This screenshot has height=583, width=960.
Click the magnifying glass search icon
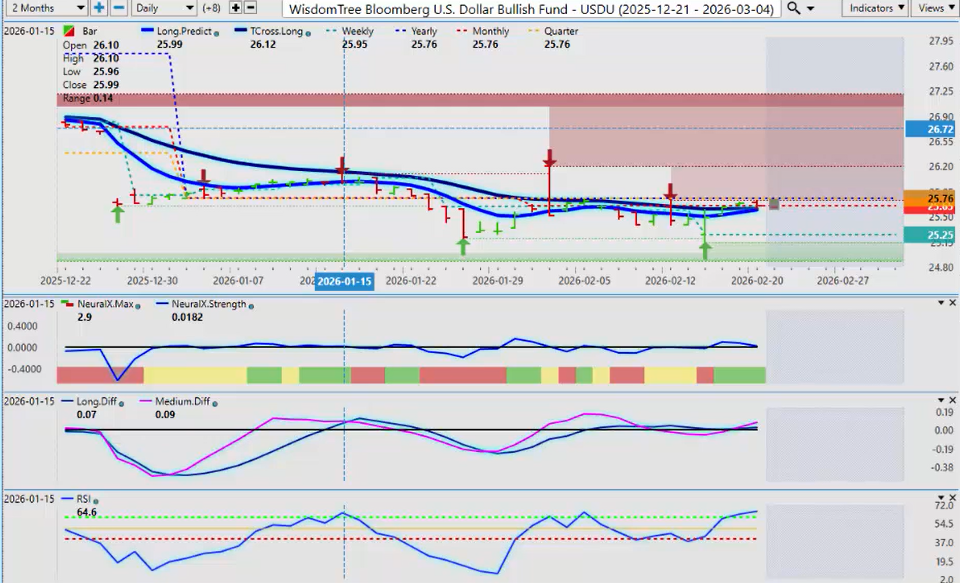(794, 8)
